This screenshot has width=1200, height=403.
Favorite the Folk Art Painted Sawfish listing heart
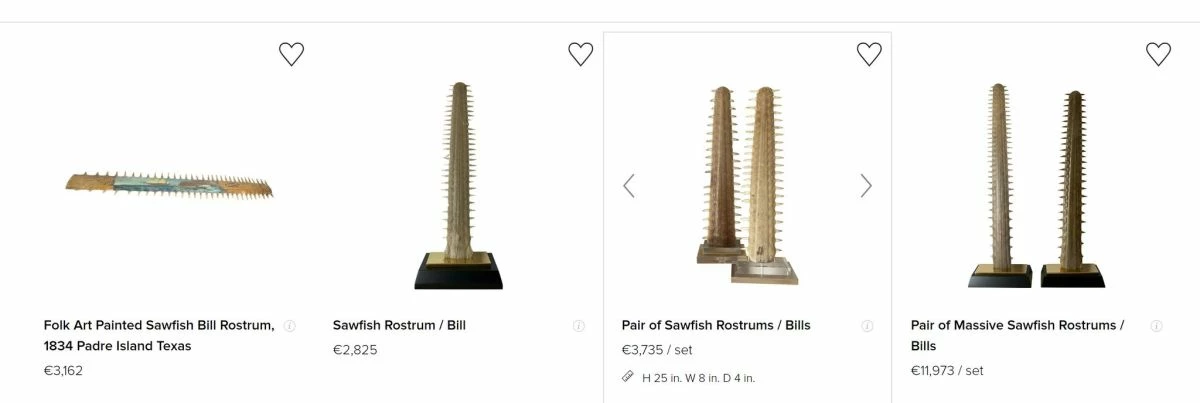(x=291, y=54)
